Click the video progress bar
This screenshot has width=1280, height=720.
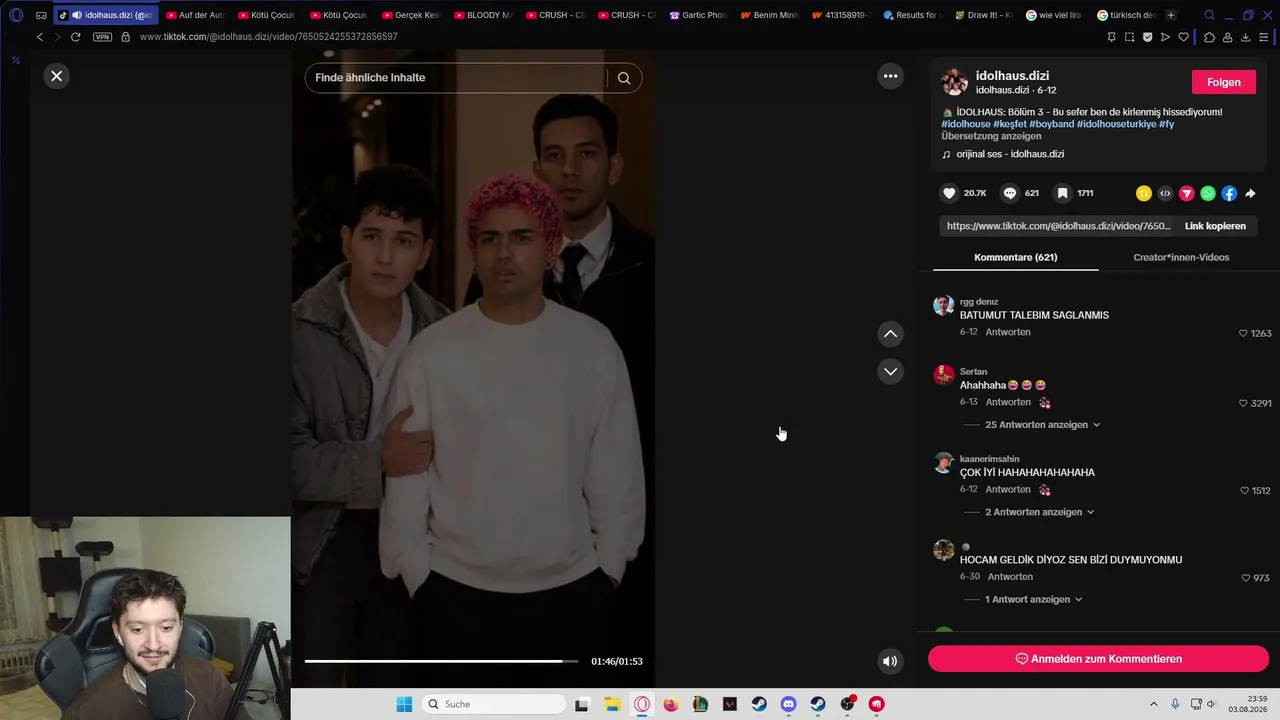[x=441, y=661]
